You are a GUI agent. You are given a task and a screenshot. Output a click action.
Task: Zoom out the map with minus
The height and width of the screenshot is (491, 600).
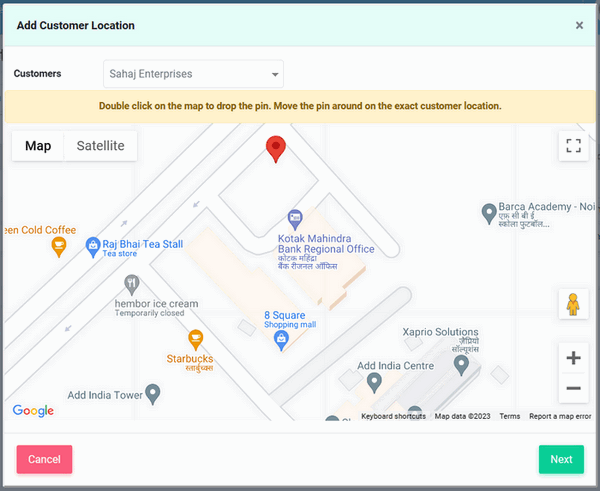point(573,388)
